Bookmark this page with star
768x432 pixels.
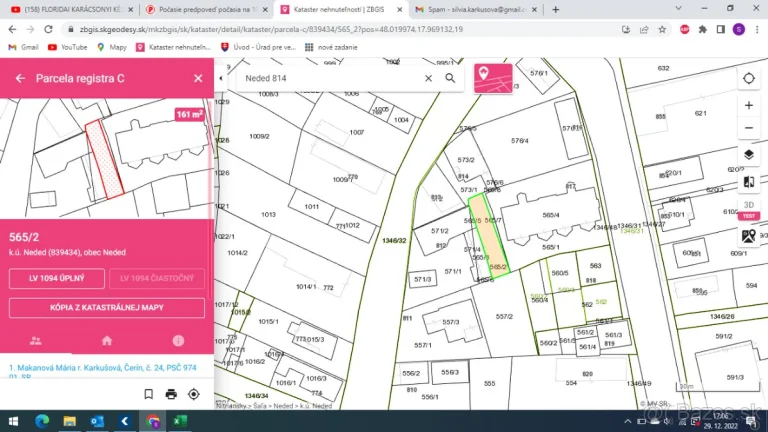[x=662, y=29]
